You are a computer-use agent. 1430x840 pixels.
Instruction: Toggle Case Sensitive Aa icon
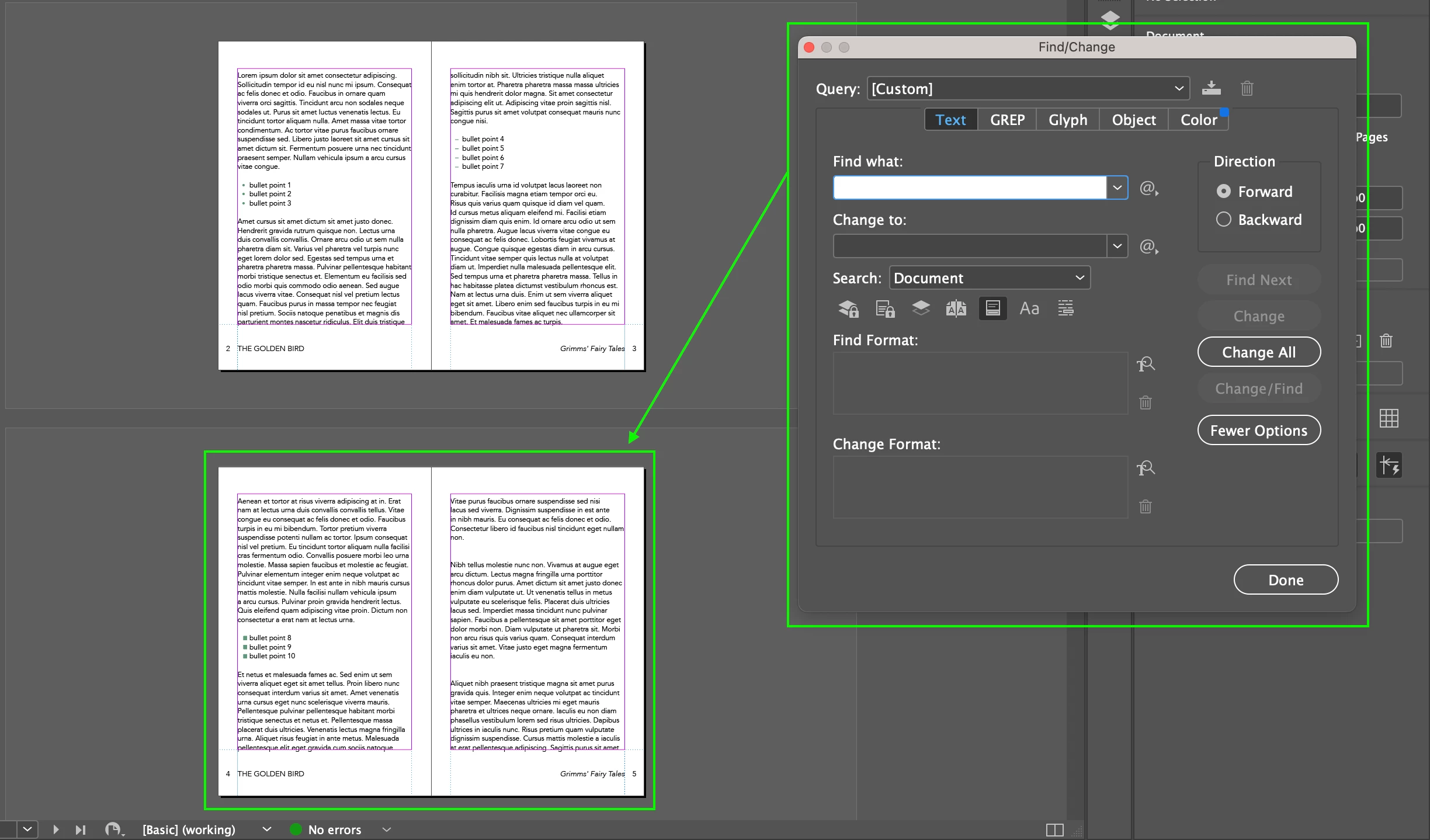(x=1029, y=308)
